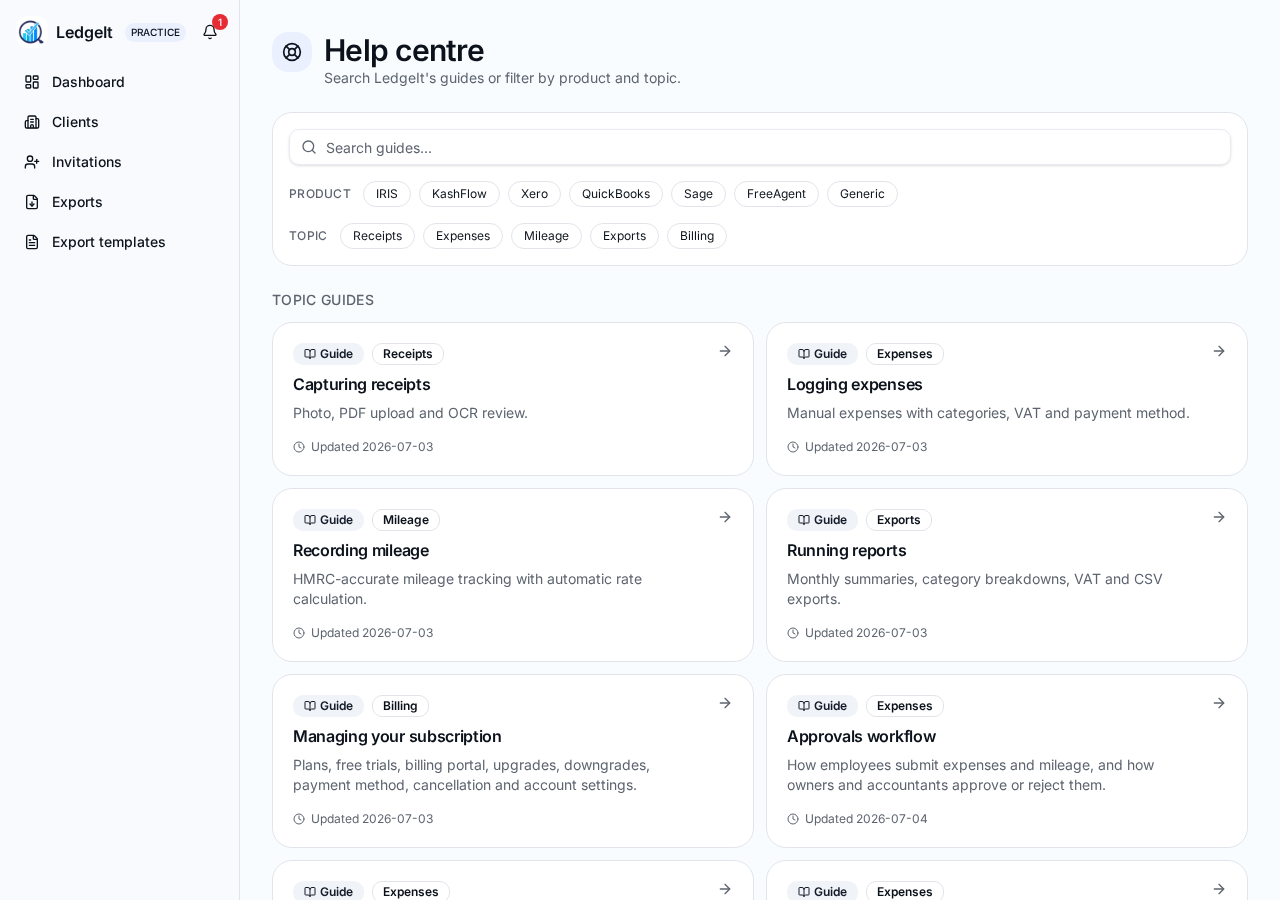
Task: Click the Receipts tag on Capturing receipts
Action: 408,354
